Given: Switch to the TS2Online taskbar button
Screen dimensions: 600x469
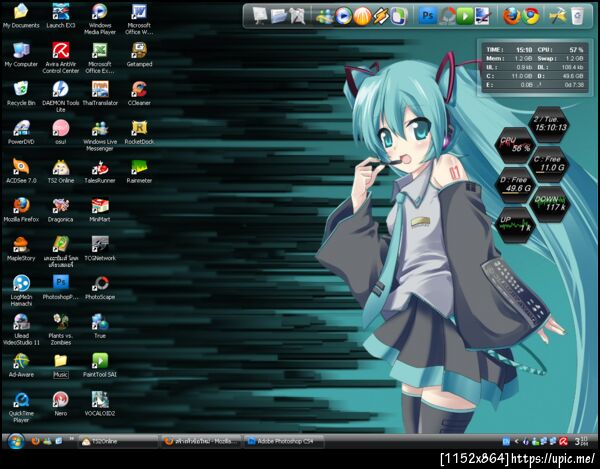Looking at the screenshot, I should (118, 441).
